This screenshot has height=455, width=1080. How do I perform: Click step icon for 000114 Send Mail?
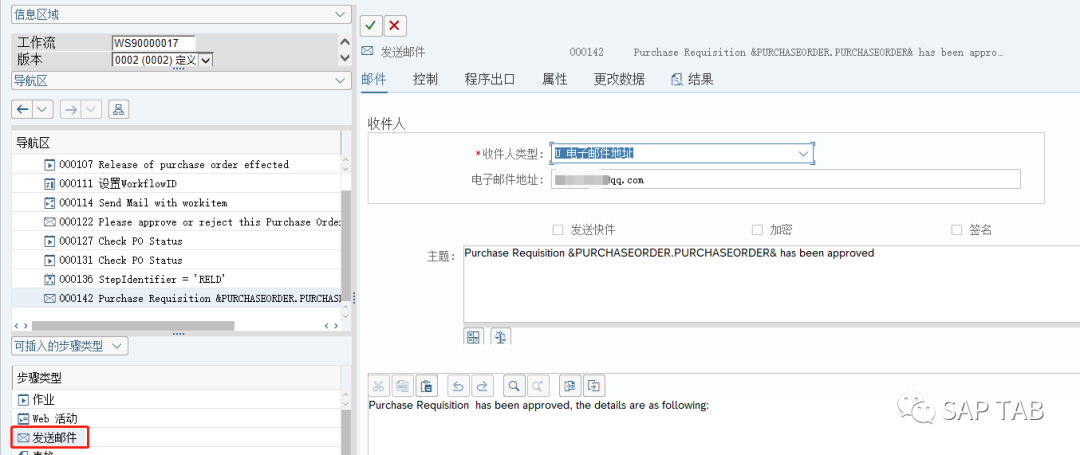pos(50,203)
